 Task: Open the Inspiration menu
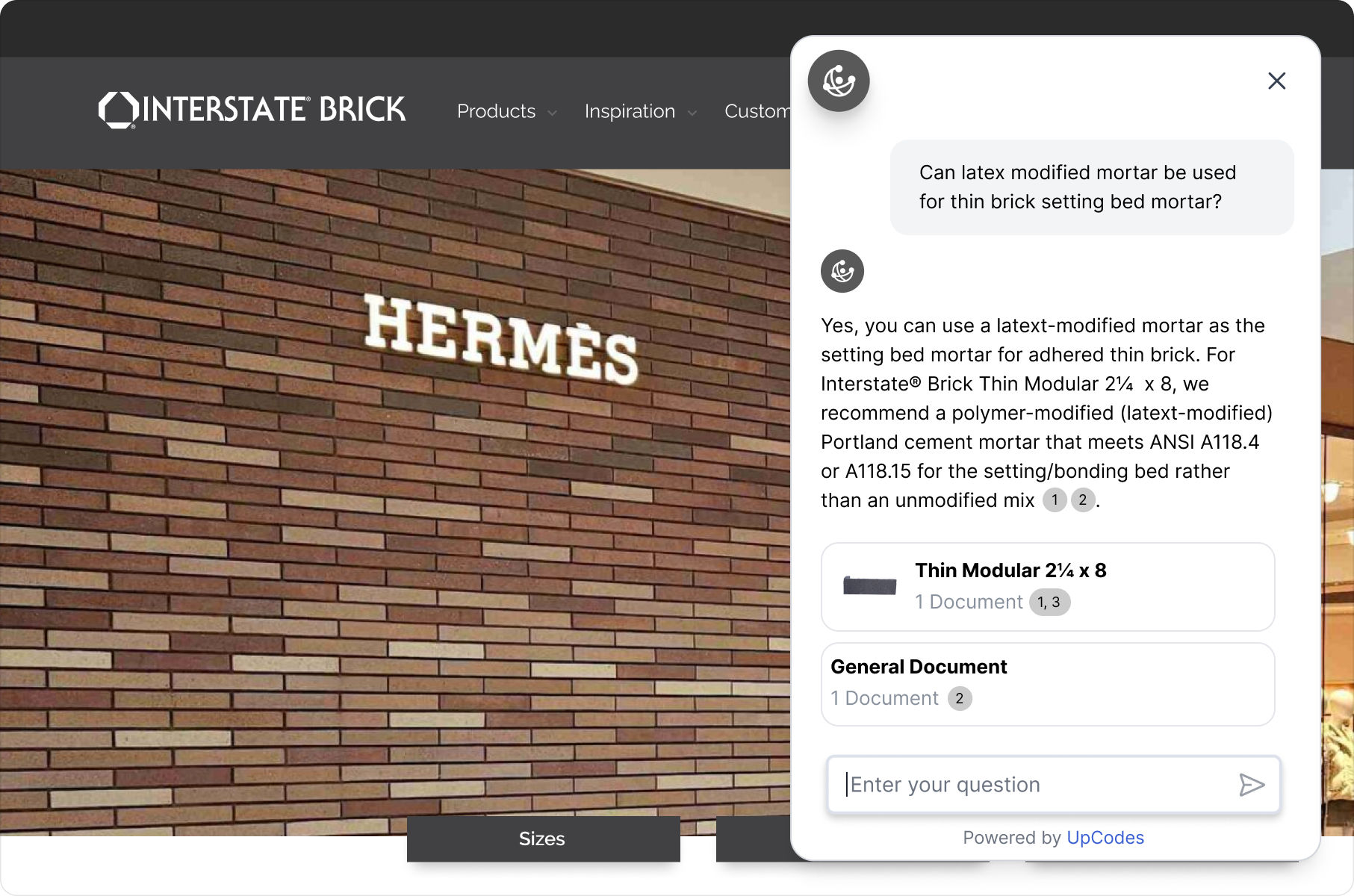[x=630, y=111]
